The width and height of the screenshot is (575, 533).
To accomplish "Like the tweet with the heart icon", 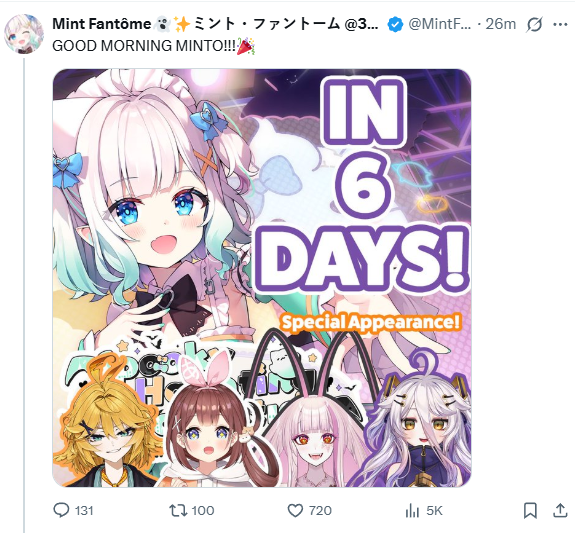I will 295,511.
